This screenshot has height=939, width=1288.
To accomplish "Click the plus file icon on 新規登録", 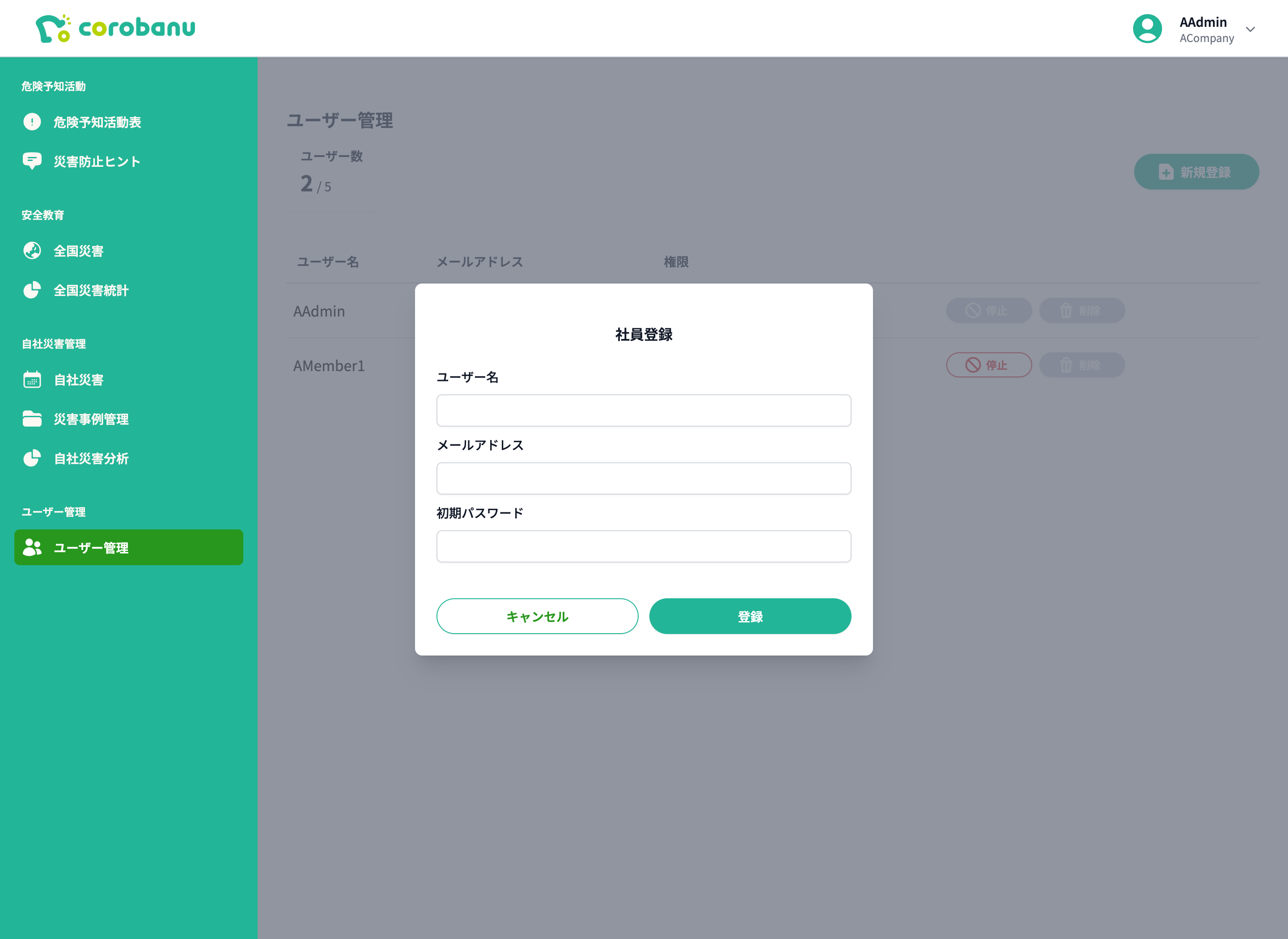I will tap(1166, 172).
